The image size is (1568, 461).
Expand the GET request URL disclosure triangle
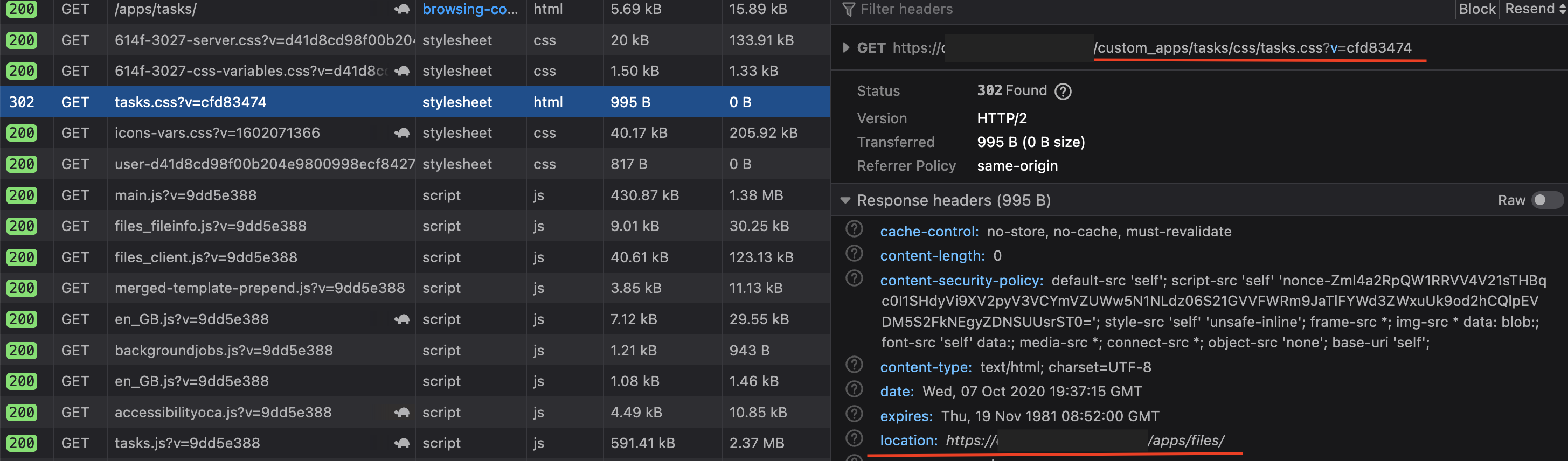point(845,47)
